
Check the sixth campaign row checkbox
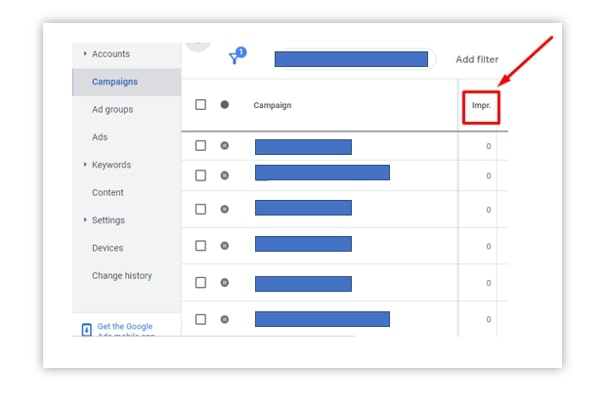click(x=201, y=319)
